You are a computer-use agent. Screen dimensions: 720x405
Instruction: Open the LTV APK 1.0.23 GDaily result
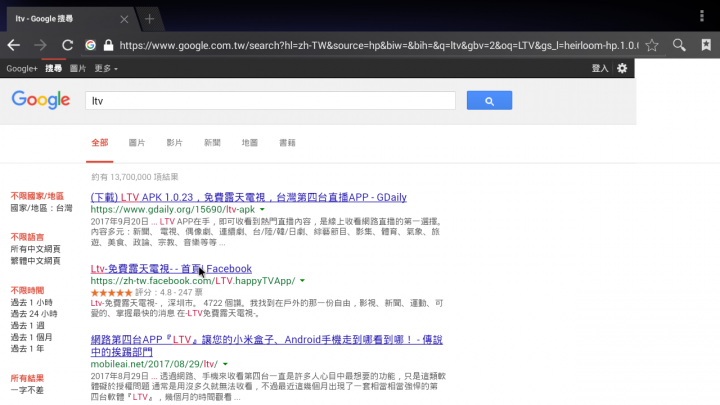point(248,197)
